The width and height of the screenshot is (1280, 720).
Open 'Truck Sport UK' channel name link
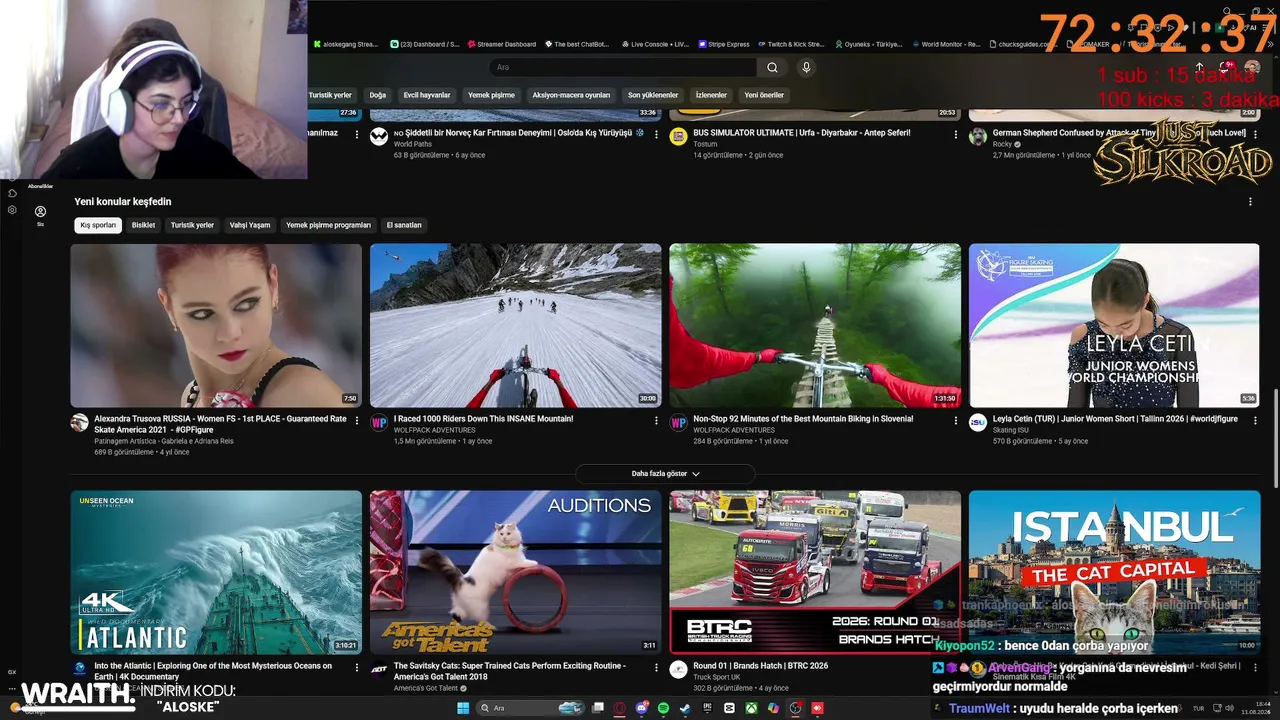(715, 677)
